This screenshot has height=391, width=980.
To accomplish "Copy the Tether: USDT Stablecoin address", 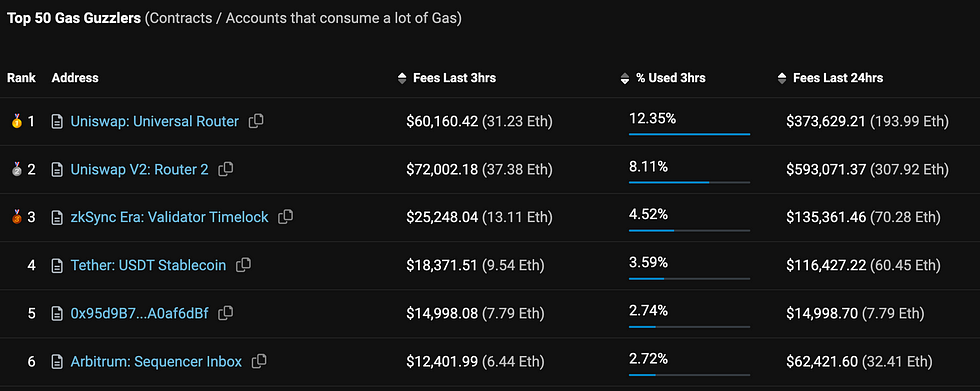I will point(243,265).
